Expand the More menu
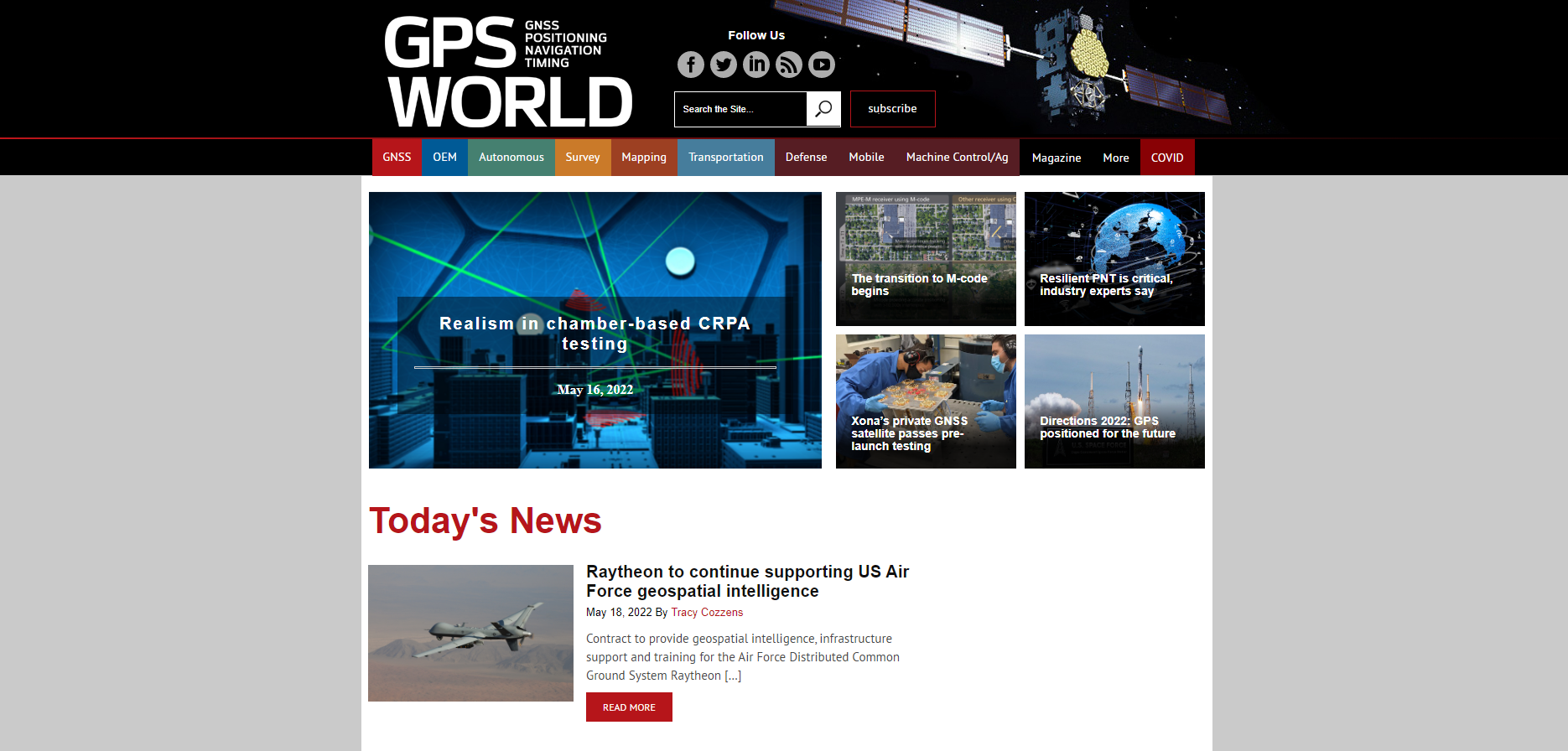The width and height of the screenshot is (1568, 751). coord(1115,158)
